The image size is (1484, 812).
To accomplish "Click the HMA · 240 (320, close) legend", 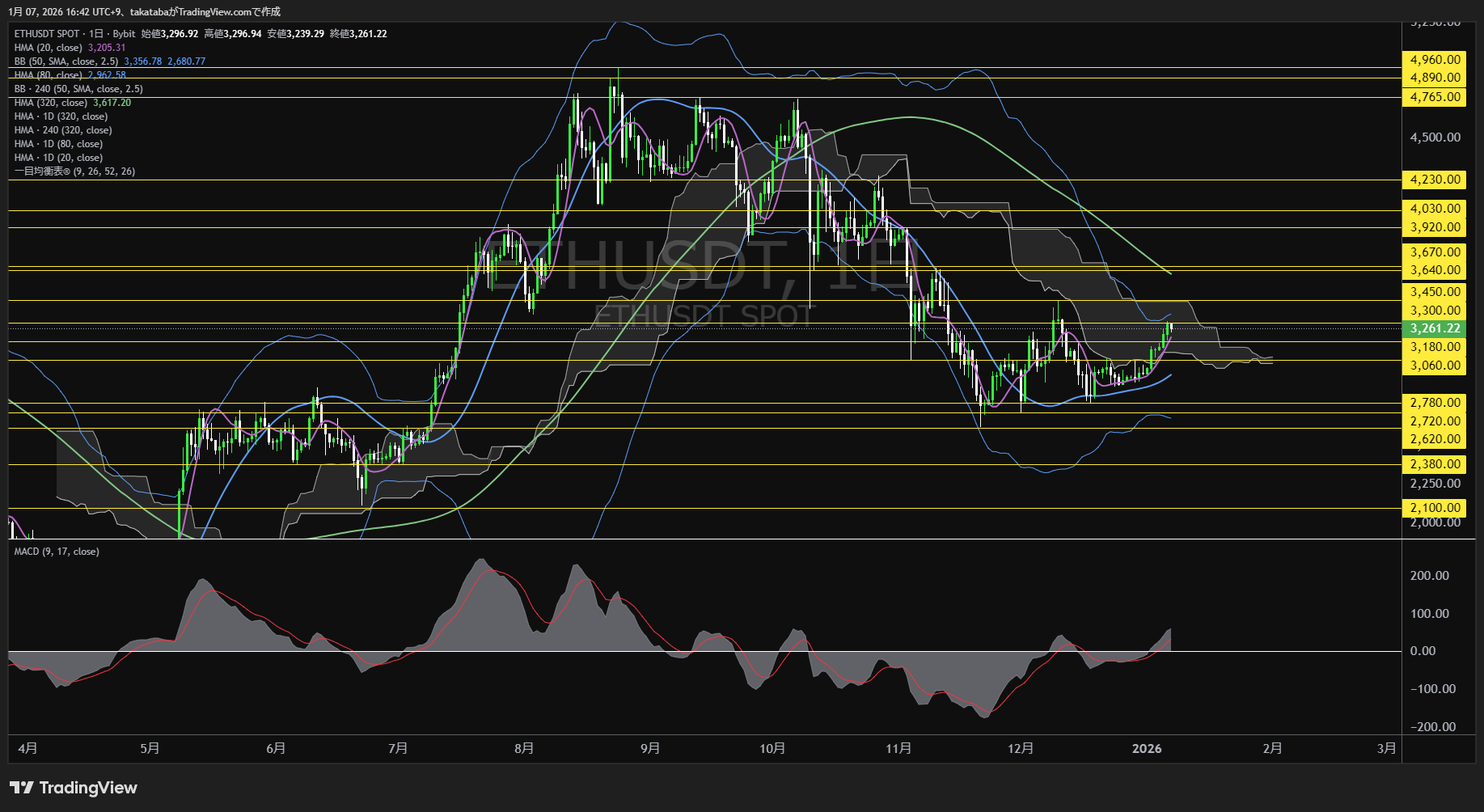I will pos(63,130).
